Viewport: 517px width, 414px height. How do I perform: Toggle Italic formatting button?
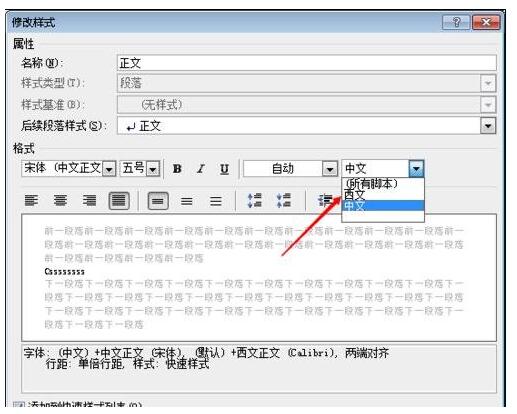pyautogui.click(x=201, y=169)
